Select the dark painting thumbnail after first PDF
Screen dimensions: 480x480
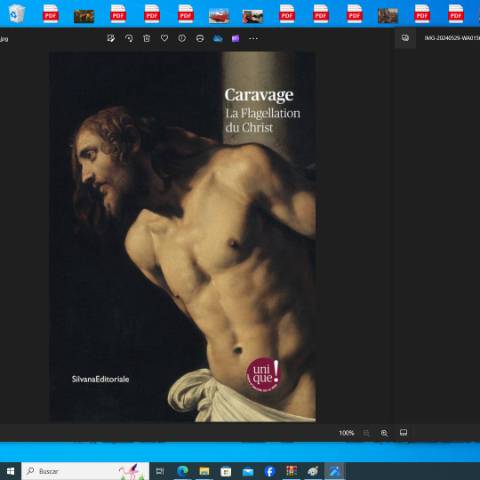click(84, 16)
